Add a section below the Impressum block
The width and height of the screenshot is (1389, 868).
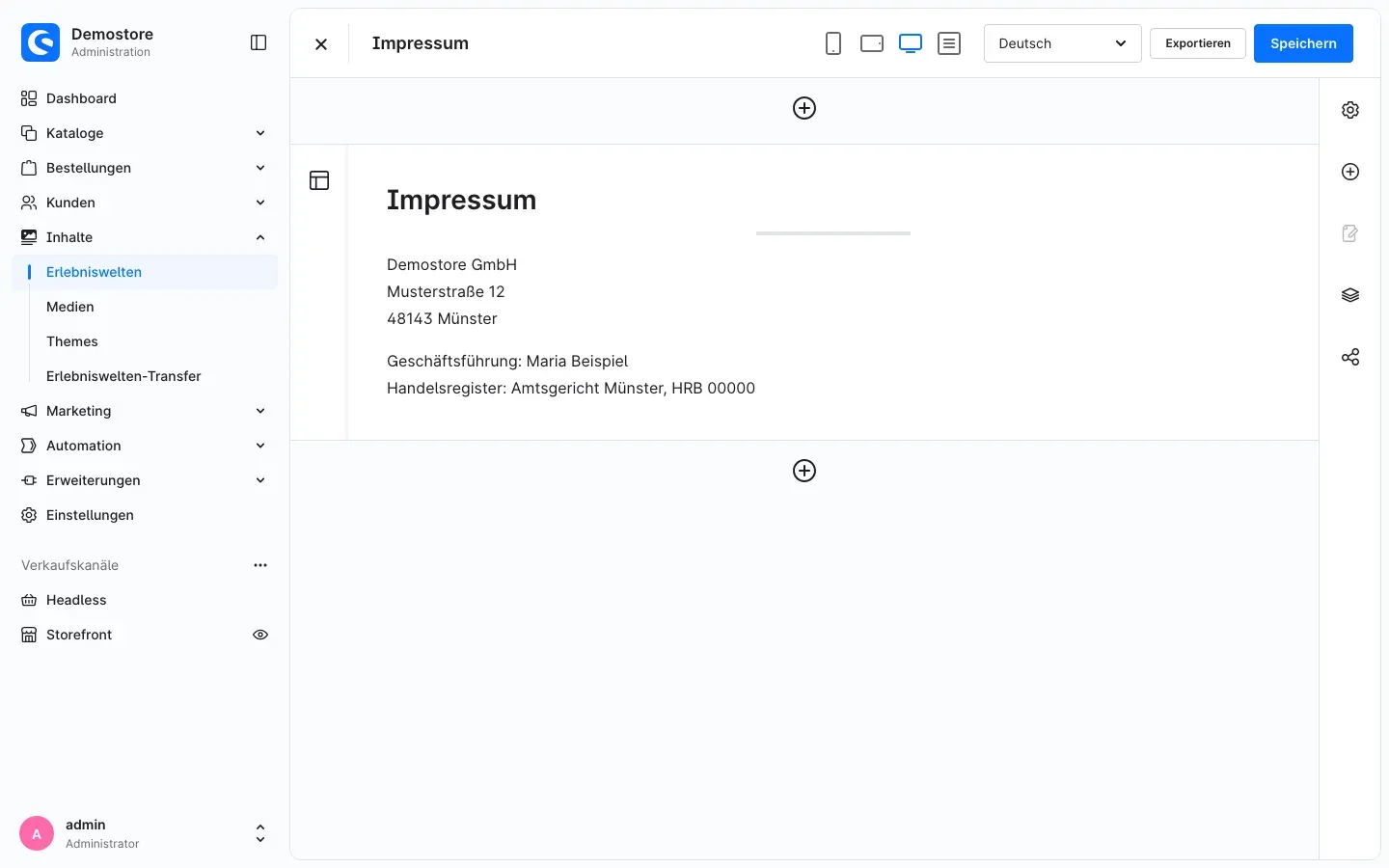(804, 471)
